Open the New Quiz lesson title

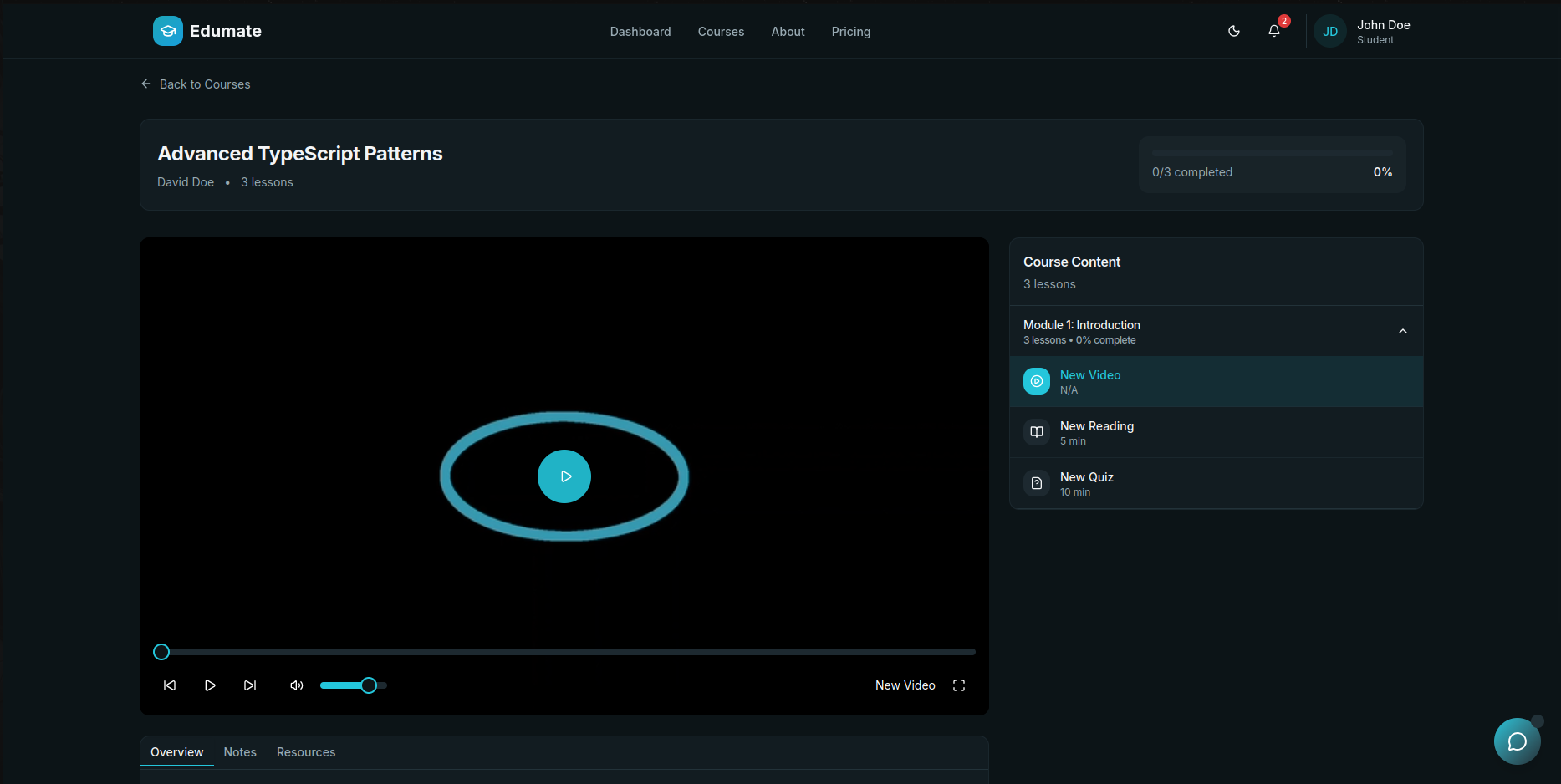[1087, 477]
